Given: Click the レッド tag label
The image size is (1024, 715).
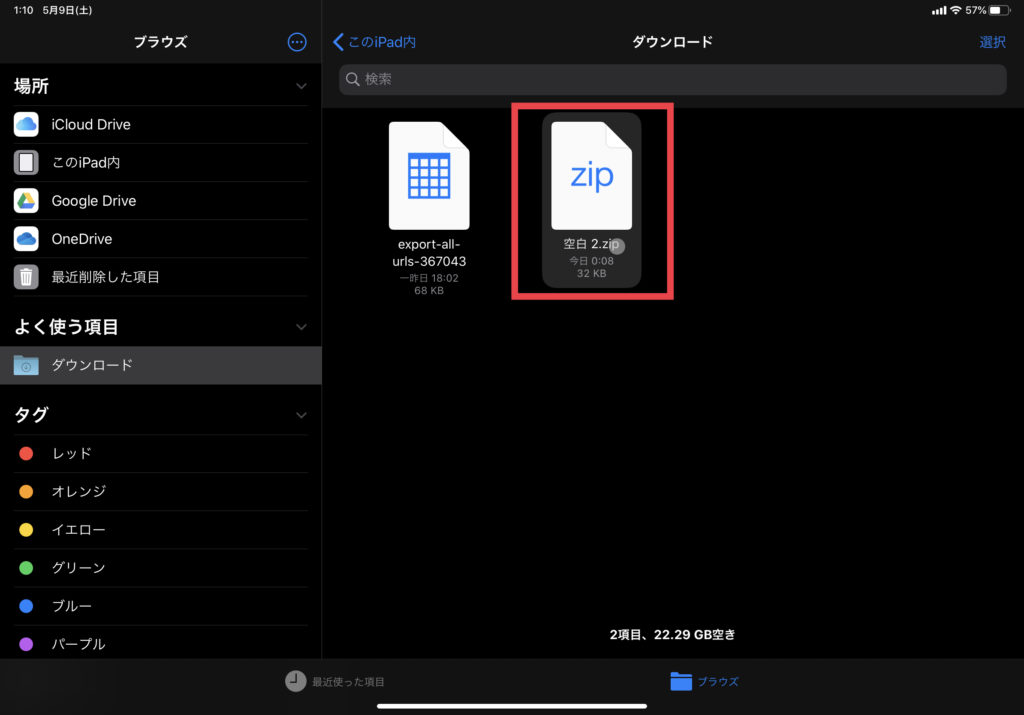Looking at the screenshot, I should pos(72,453).
